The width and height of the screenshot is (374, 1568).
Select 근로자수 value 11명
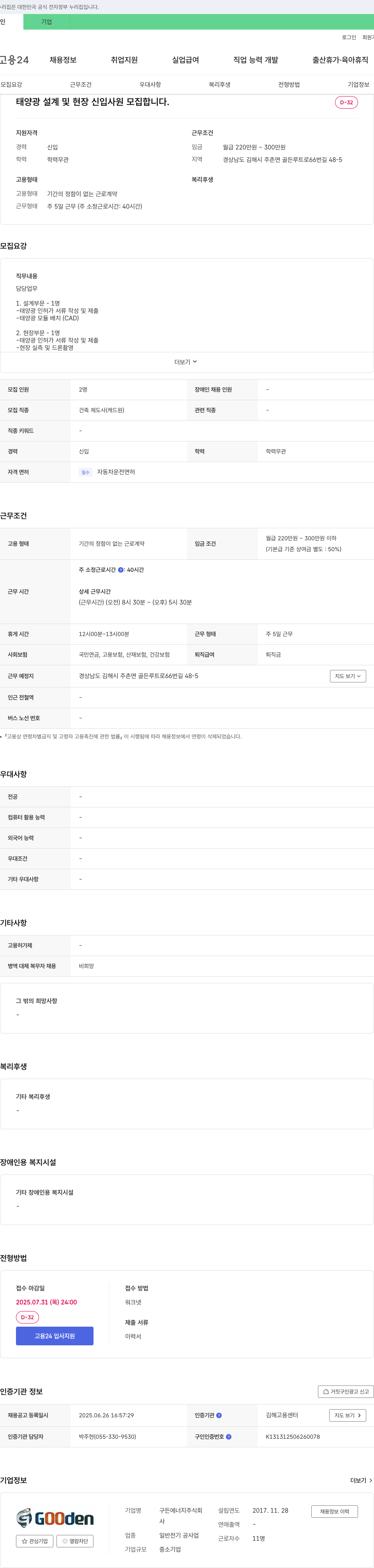(258, 1538)
